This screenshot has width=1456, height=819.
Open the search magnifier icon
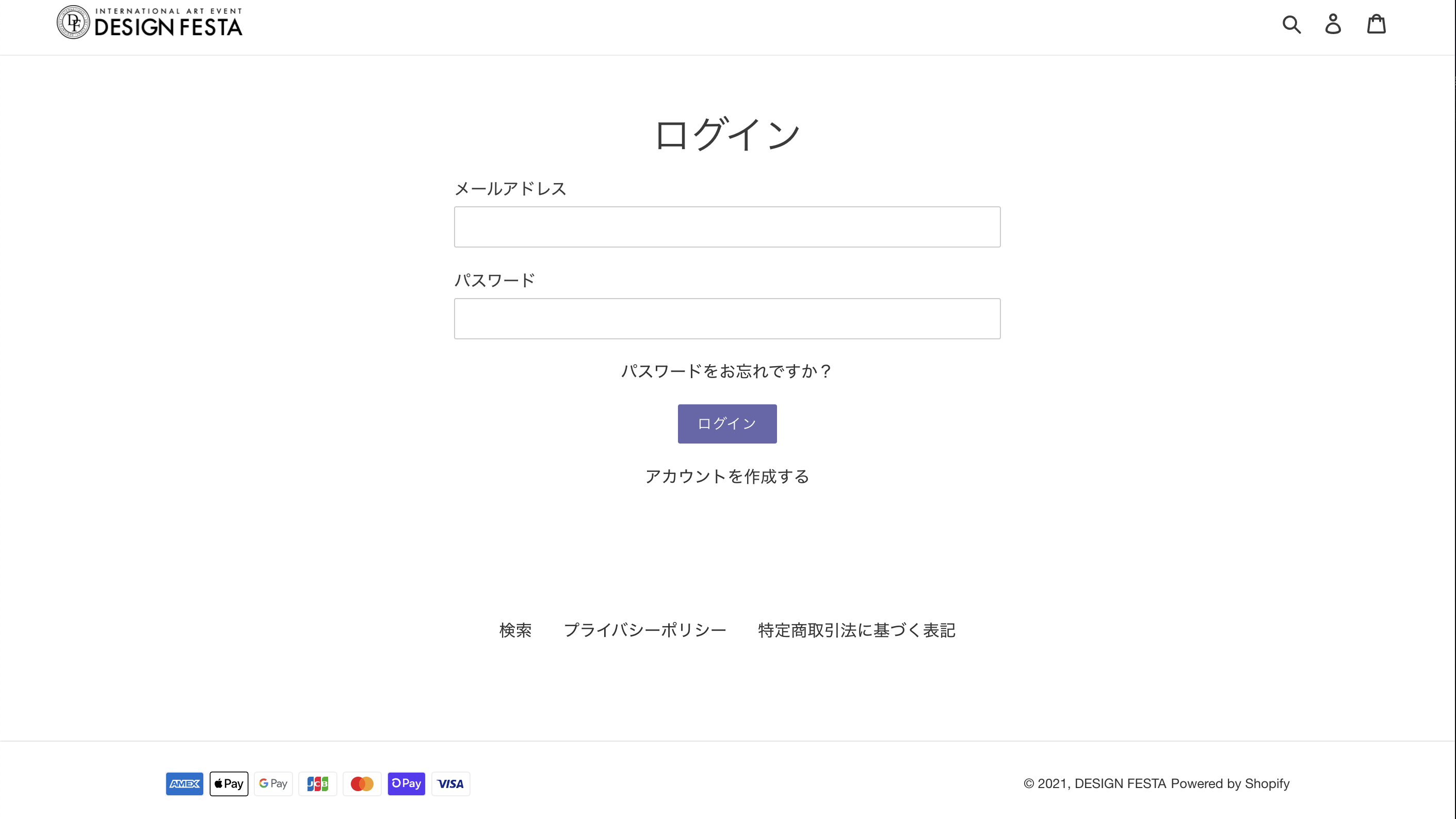(1291, 24)
